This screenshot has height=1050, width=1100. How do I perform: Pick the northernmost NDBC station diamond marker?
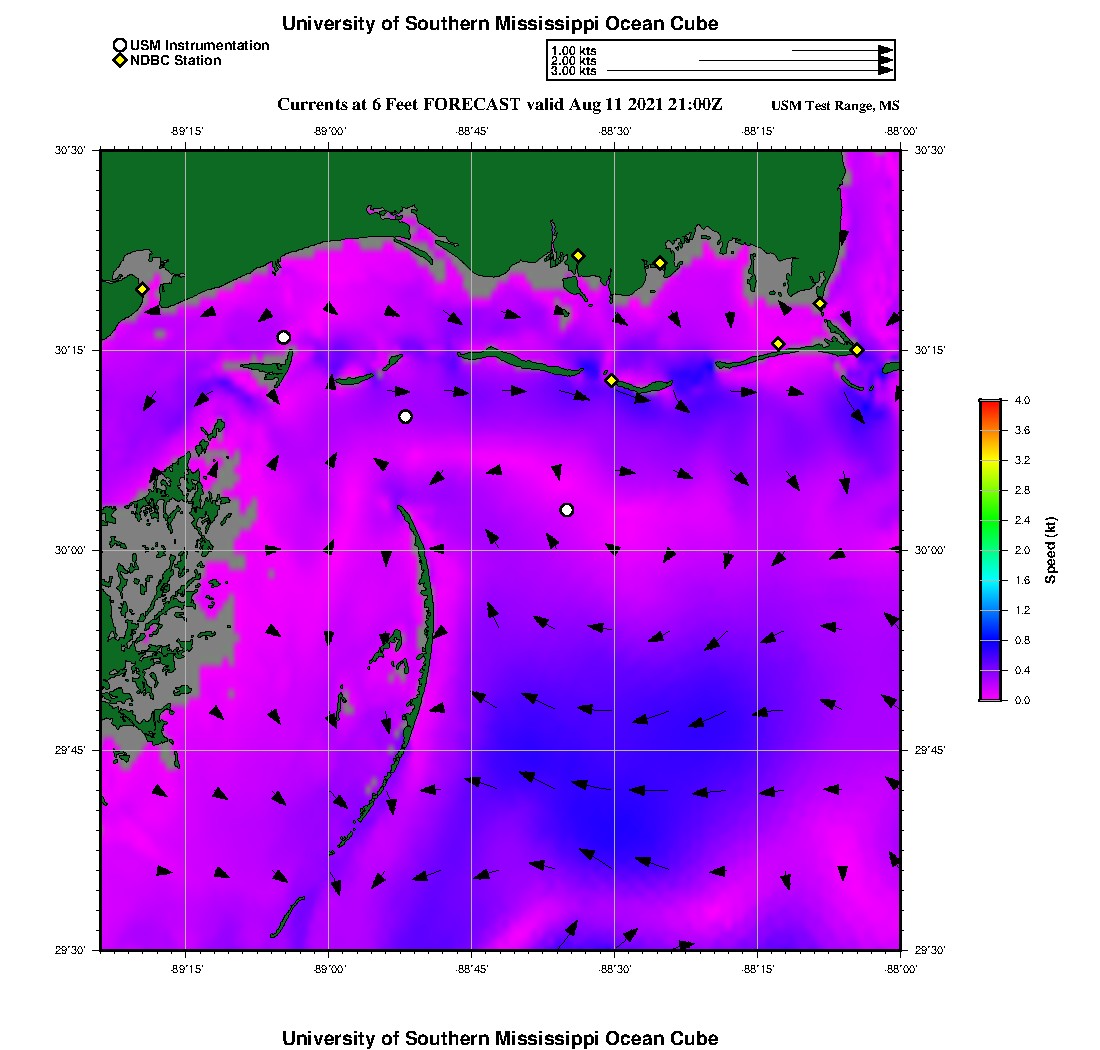pos(578,255)
